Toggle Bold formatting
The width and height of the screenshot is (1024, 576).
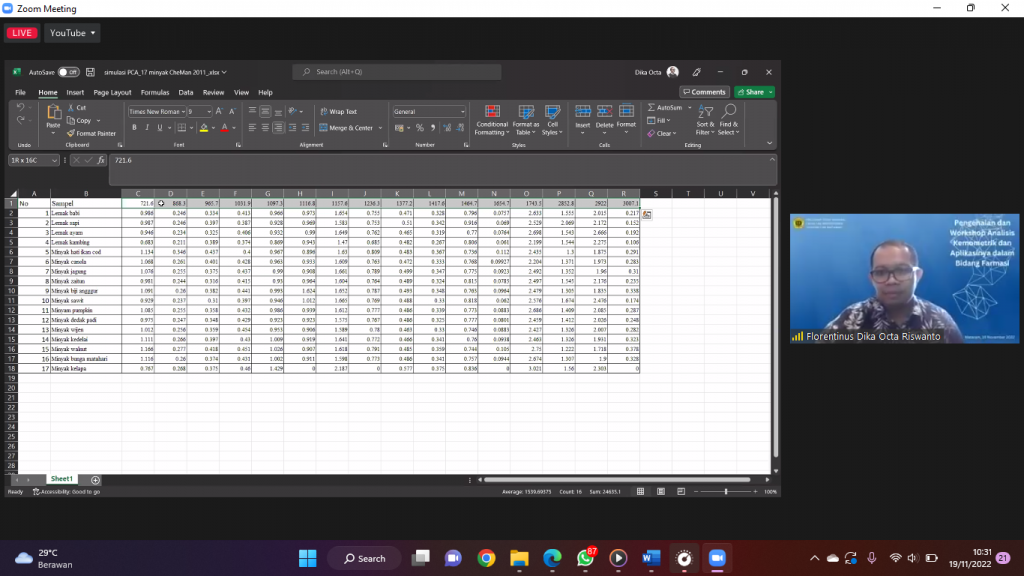click(135, 128)
